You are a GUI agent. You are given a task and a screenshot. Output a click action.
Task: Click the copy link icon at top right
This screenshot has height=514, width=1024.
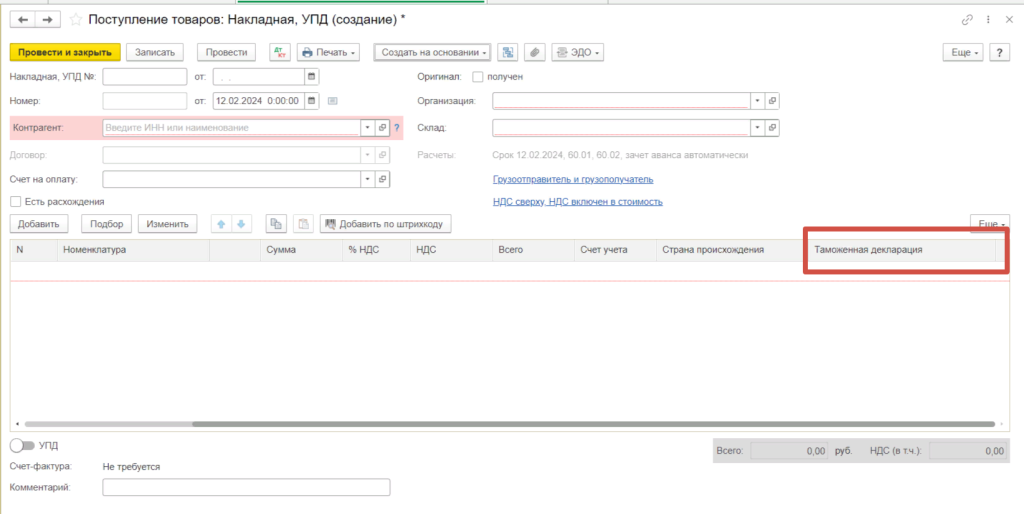967,19
